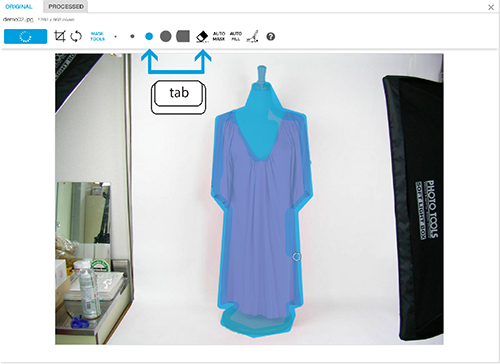This screenshot has width=500, height=364.
Task: Click the Photo Tools softbox in image
Action: click(413, 207)
